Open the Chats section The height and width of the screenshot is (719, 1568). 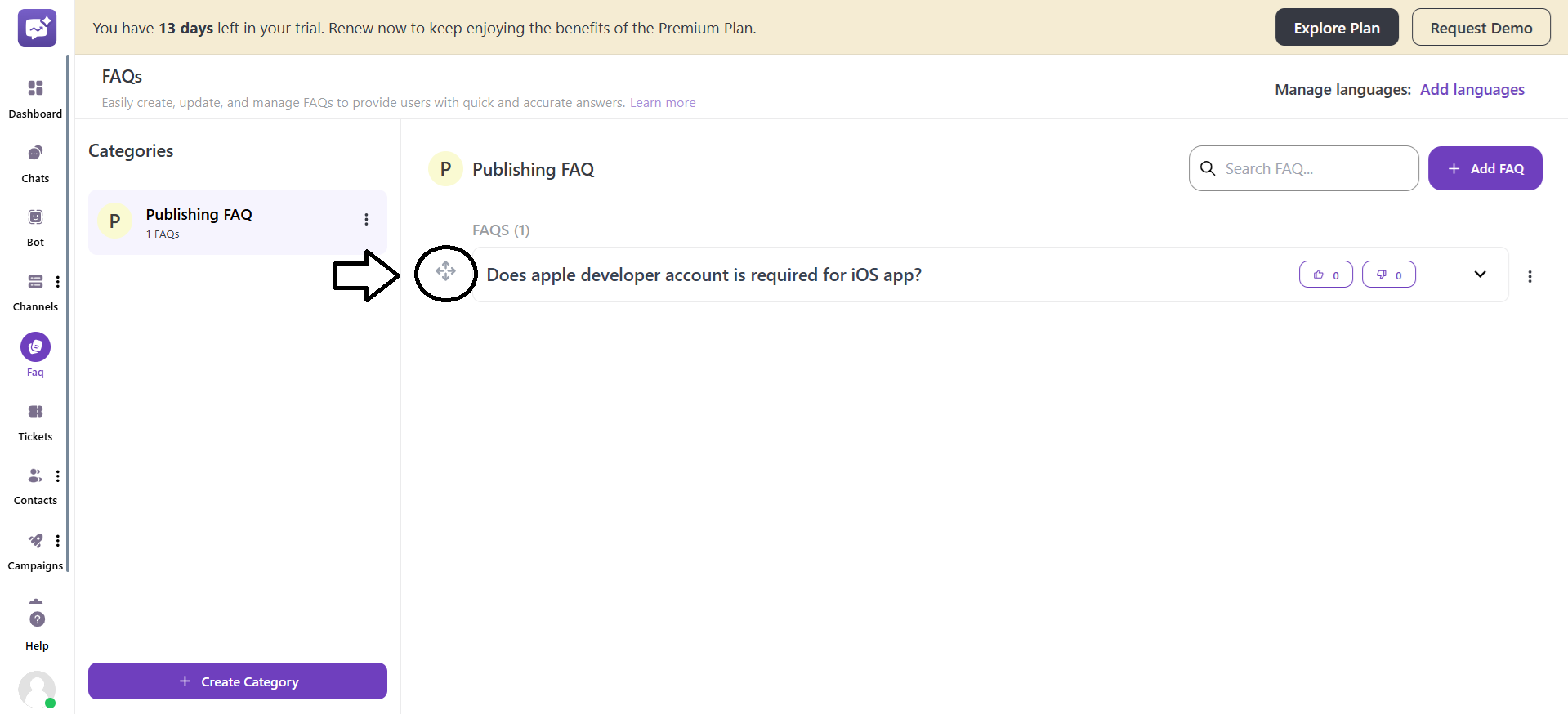(35, 164)
